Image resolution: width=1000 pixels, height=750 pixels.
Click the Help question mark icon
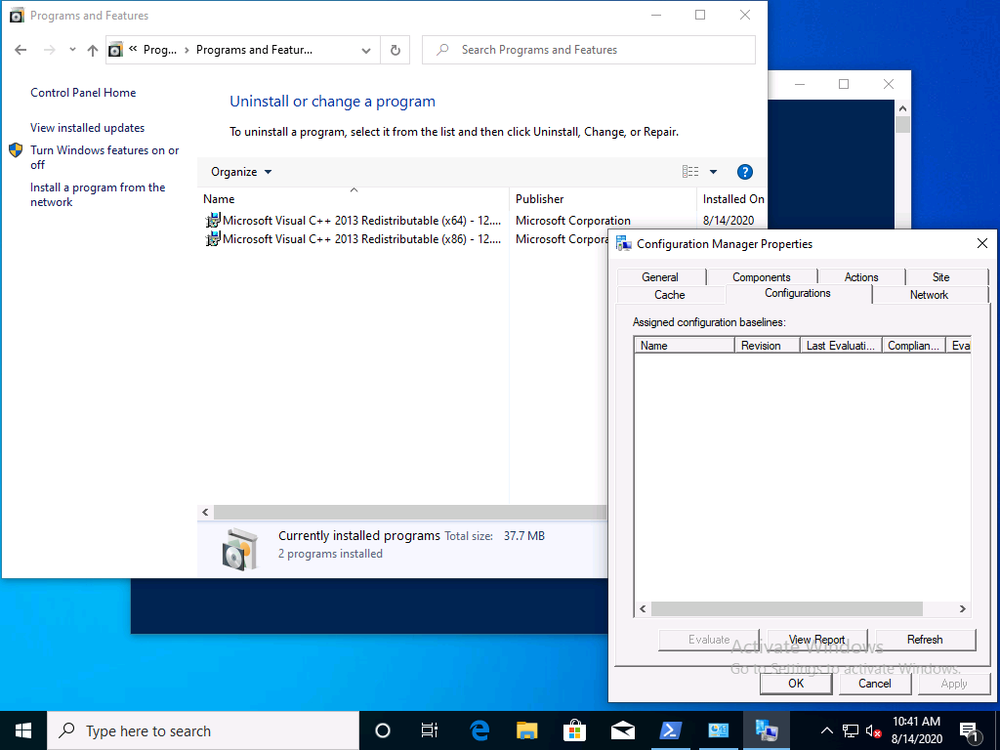click(744, 172)
